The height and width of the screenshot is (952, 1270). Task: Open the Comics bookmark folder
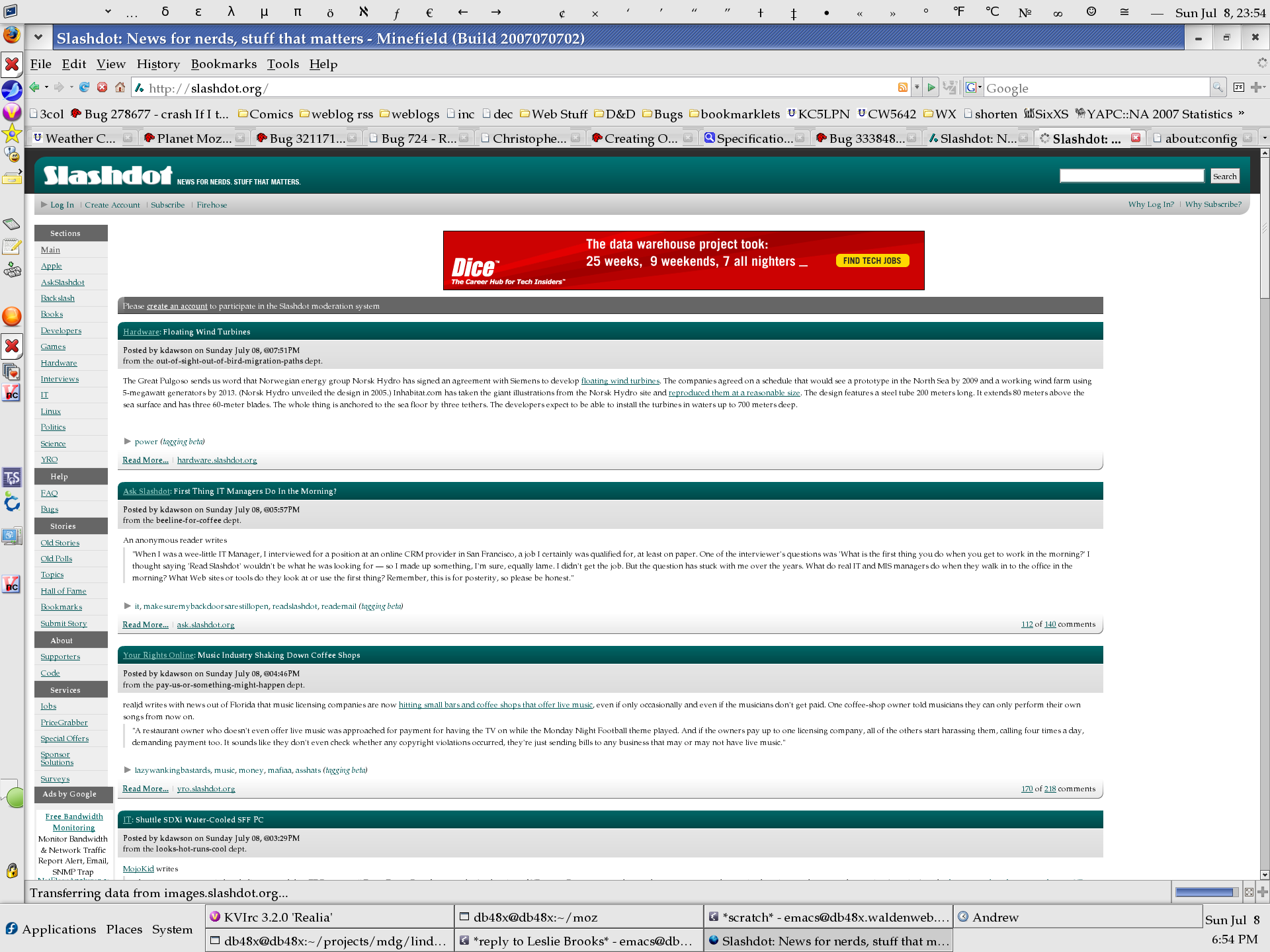point(265,114)
